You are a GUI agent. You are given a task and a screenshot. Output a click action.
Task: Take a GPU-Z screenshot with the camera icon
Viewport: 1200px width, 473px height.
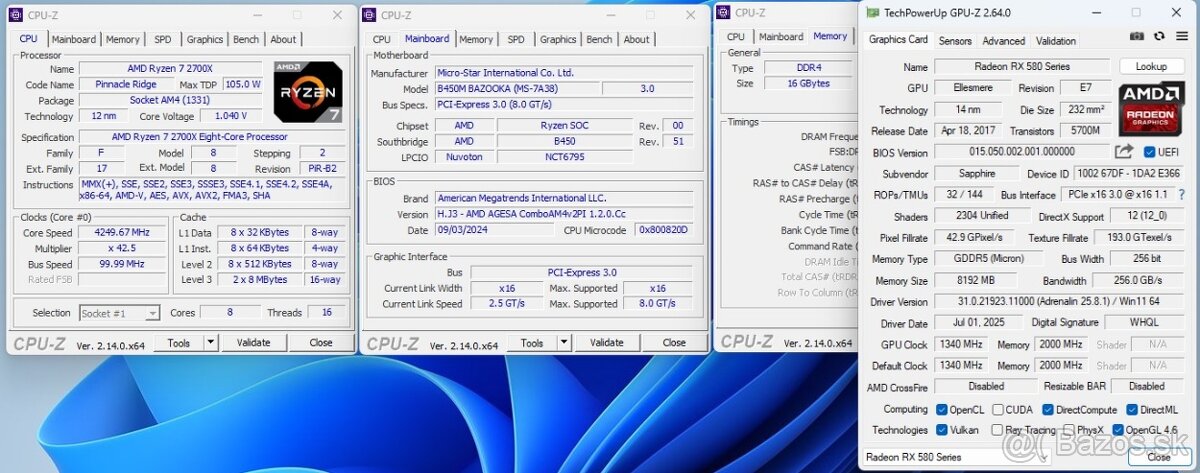(x=1137, y=36)
